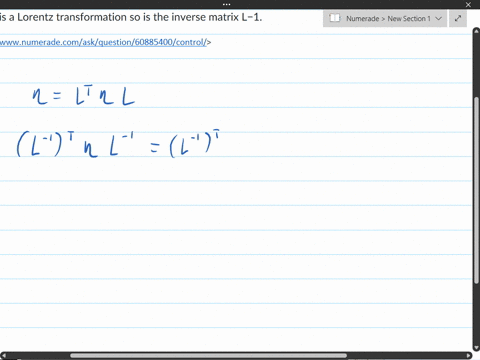Open the three-dots menu at top
Viewport: 480px width, 360px height.
tap(226, 4)
